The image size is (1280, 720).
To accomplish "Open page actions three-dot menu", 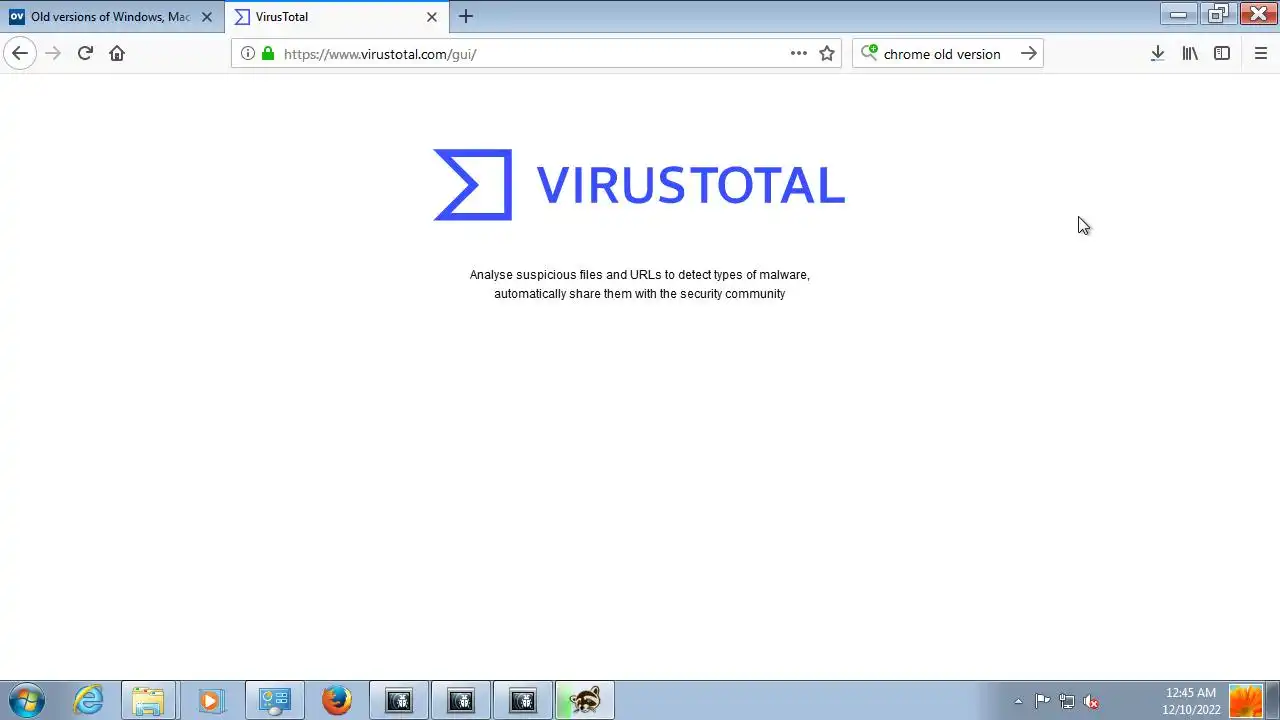I will [799, 53].
